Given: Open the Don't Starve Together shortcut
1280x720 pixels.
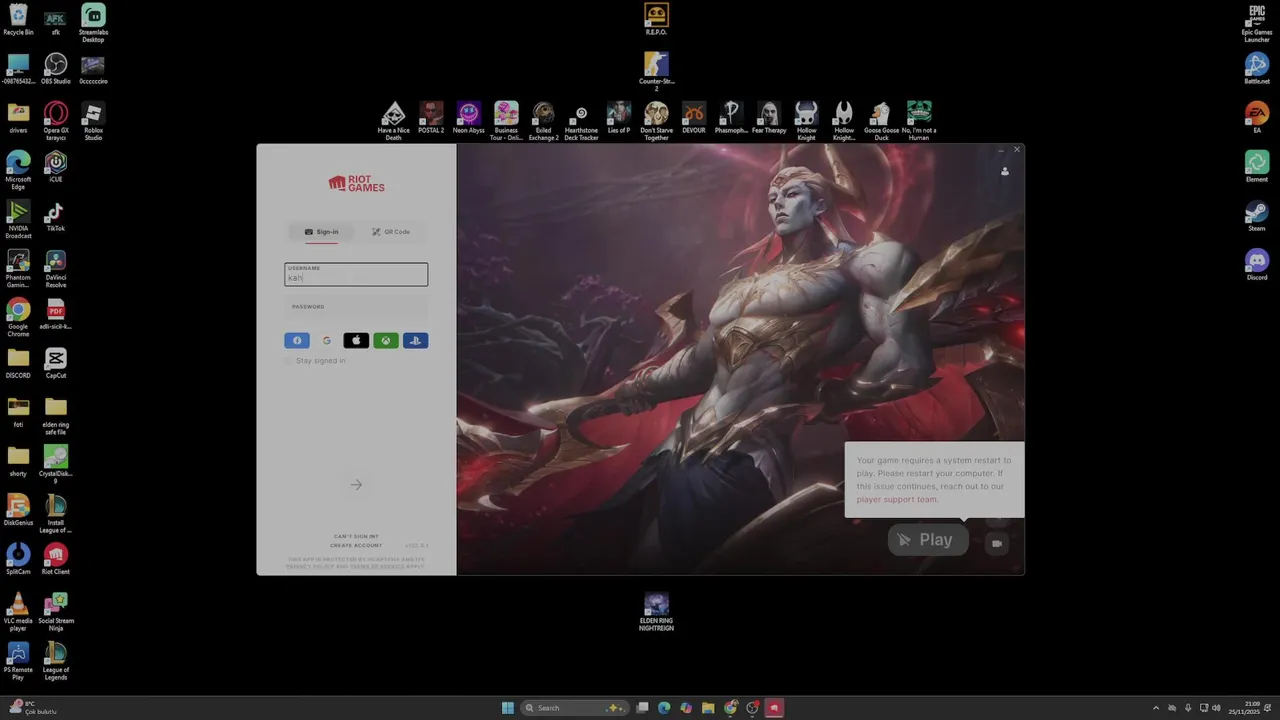Looking at the screenshot, I should (656, 121).
